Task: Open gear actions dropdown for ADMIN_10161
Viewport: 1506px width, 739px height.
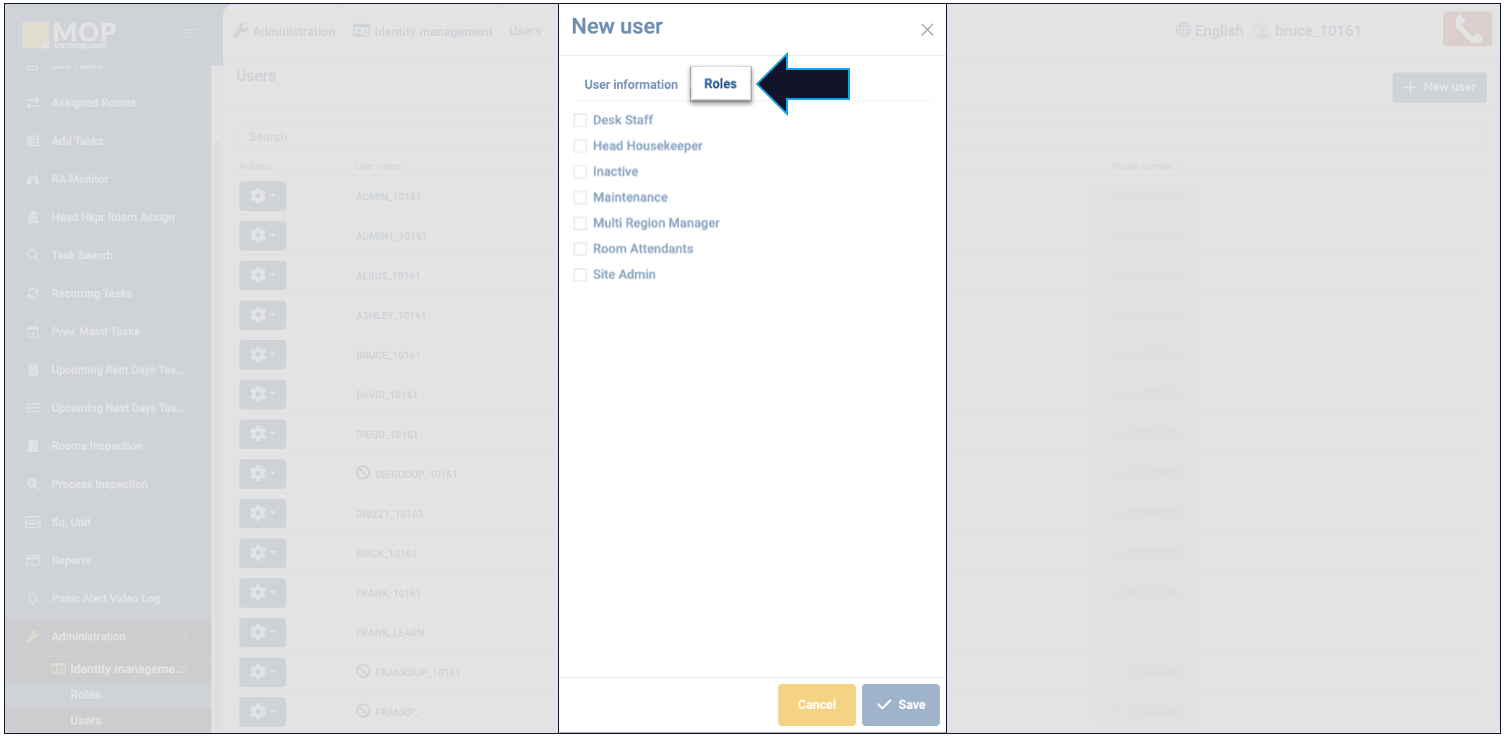Action: coord(262,197)
